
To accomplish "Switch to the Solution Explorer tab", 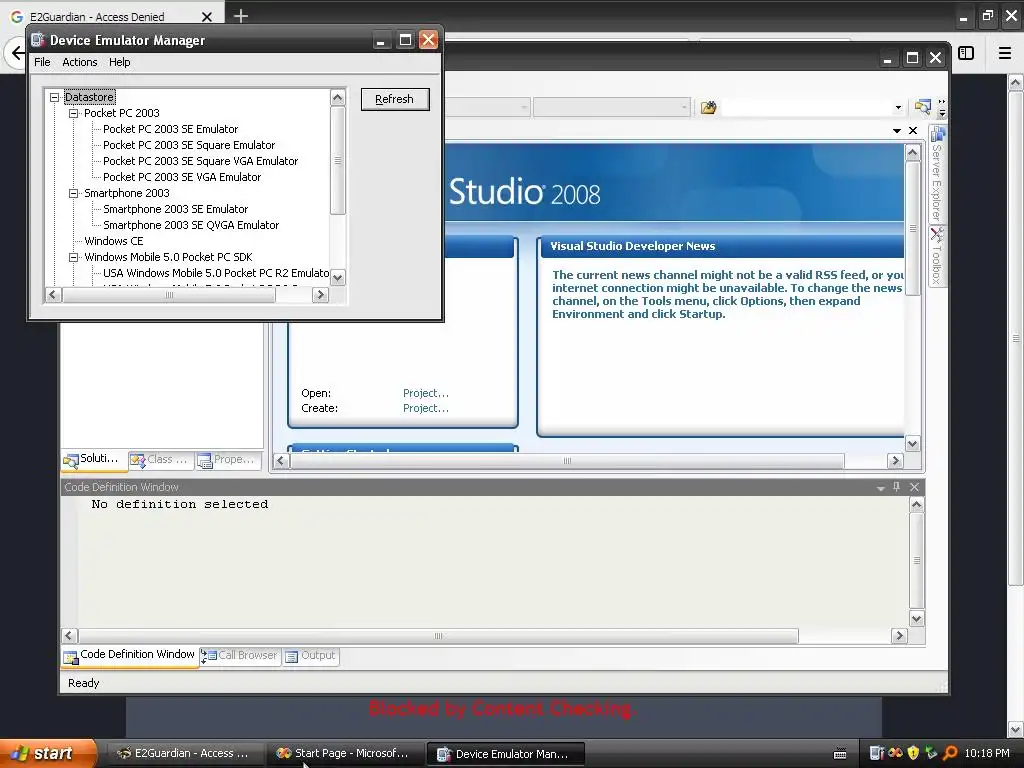I will 93,460.
